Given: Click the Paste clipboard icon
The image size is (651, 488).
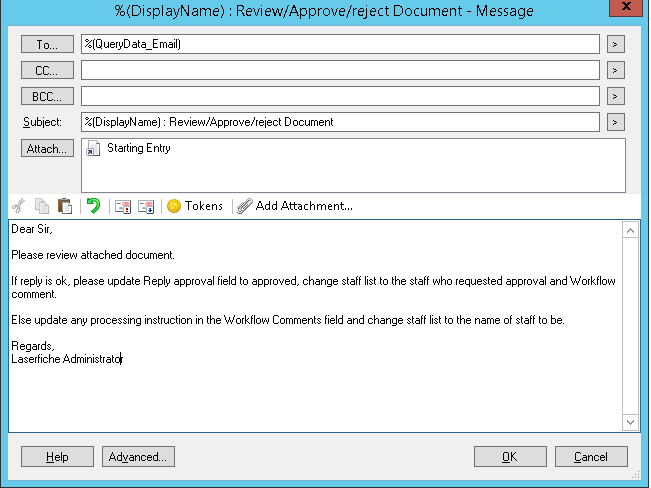Looking at the screenshot, I should (x=64, y=206).
